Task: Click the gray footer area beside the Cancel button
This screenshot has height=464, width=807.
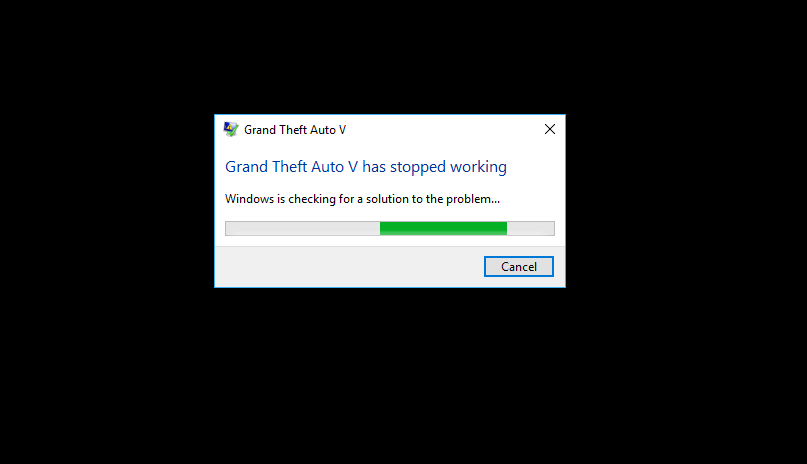Action: pyautogui.click(x=349, y=266)
